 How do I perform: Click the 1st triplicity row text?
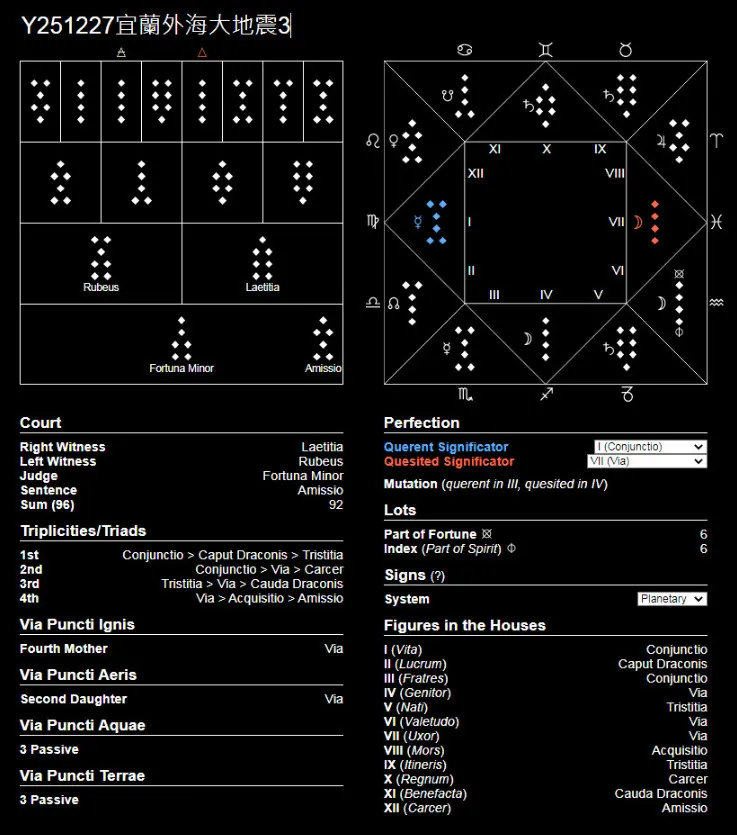point(233,555)
